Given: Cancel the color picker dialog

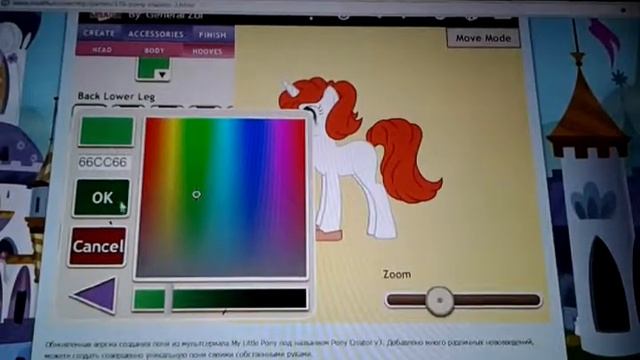Looking at the screenshot, I should point(98,247).
